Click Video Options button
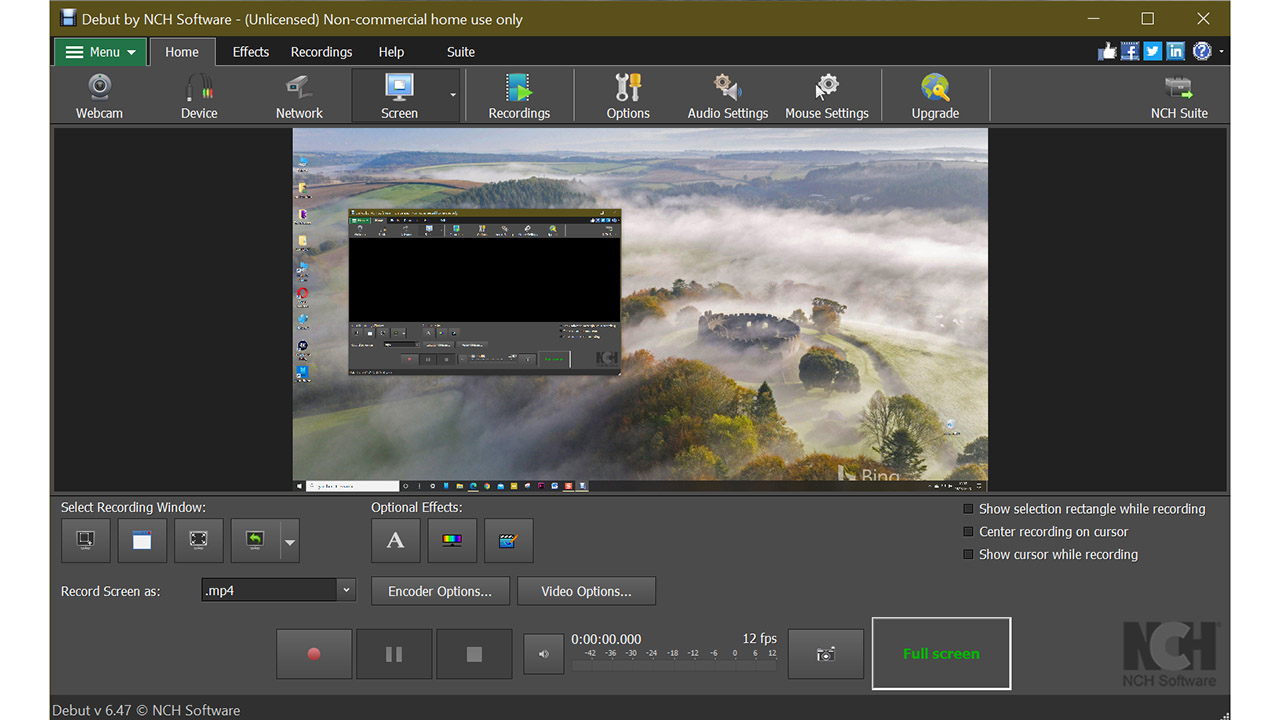Image resolution: width=1280 pixels, height=720 pixels. 586,591
